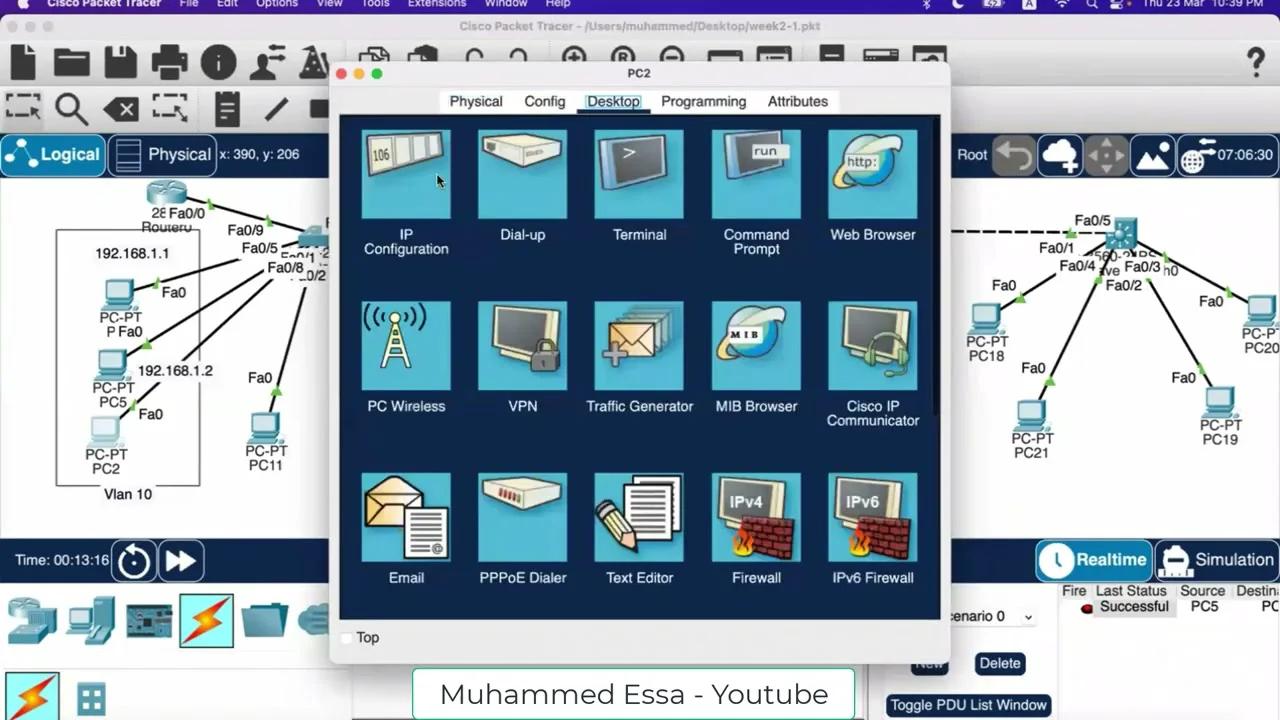
Task: Open the Extensions menu
Action: pyautogui.click(x=437, y=5)
